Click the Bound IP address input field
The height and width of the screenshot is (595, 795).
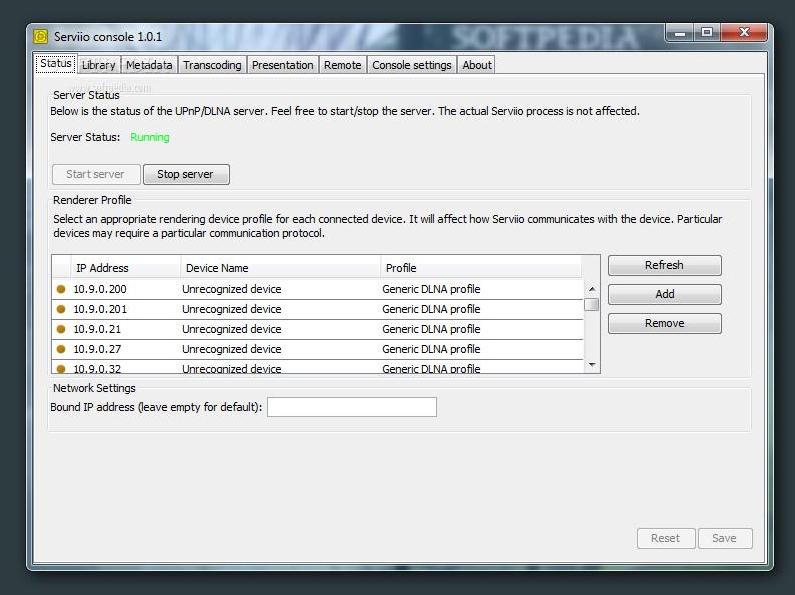352,407
